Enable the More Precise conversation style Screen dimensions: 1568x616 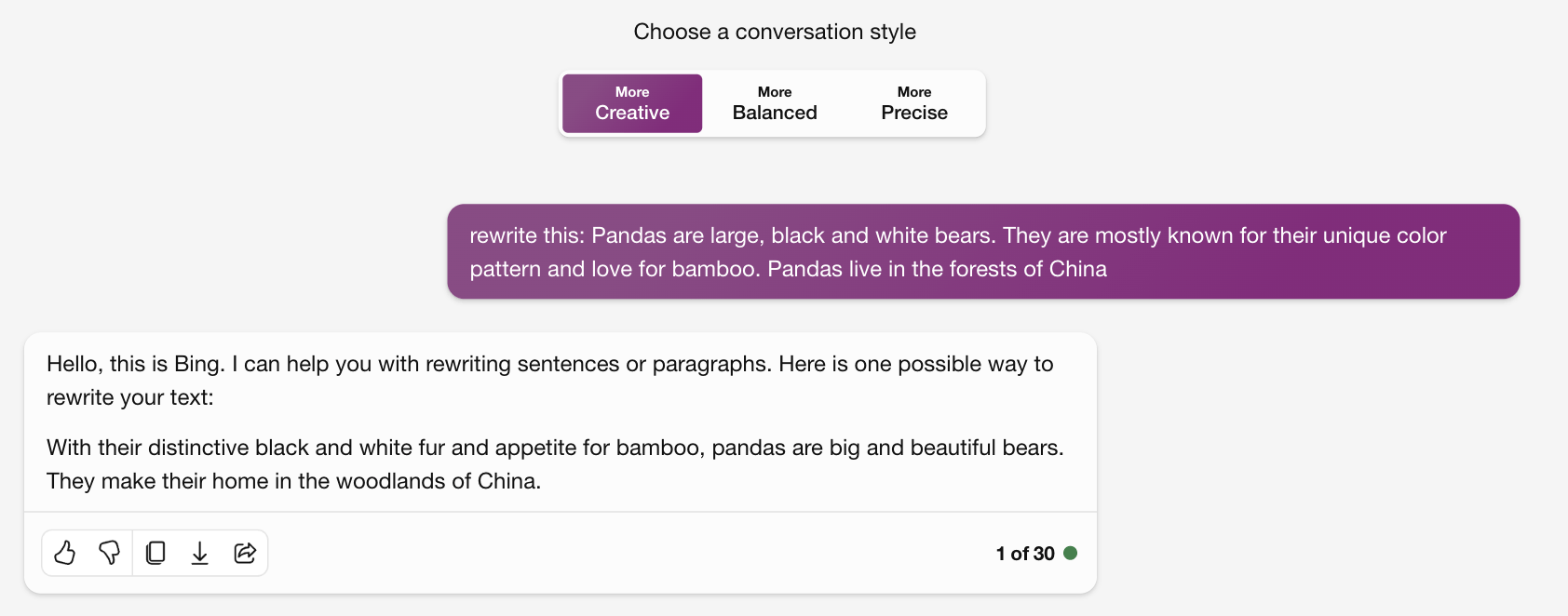click(x=913, y=103)
